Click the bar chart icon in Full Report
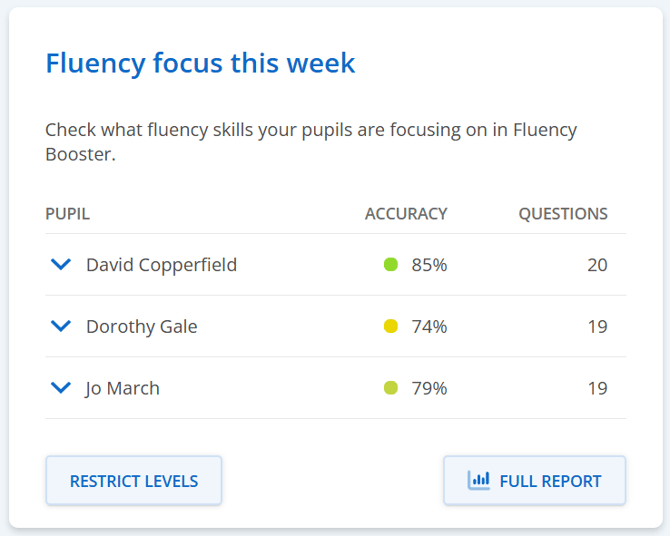The height and width of the screenshot is (536, 670). [x=479, y=480]
